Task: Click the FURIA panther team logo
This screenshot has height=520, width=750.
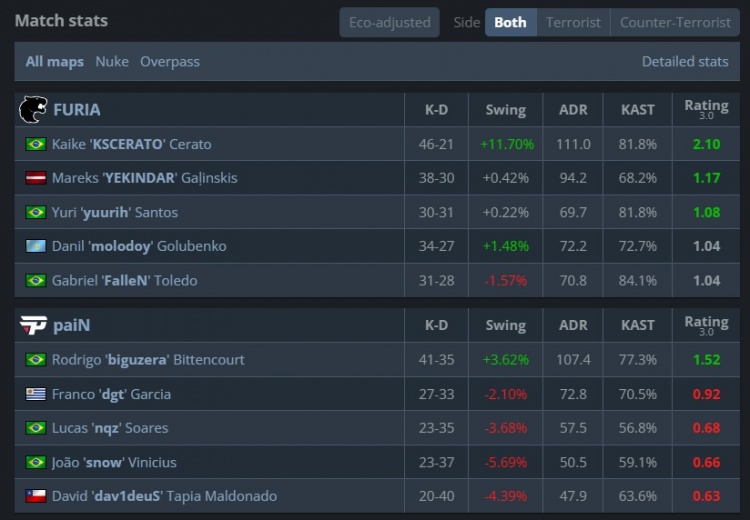Action: (33, 110)
